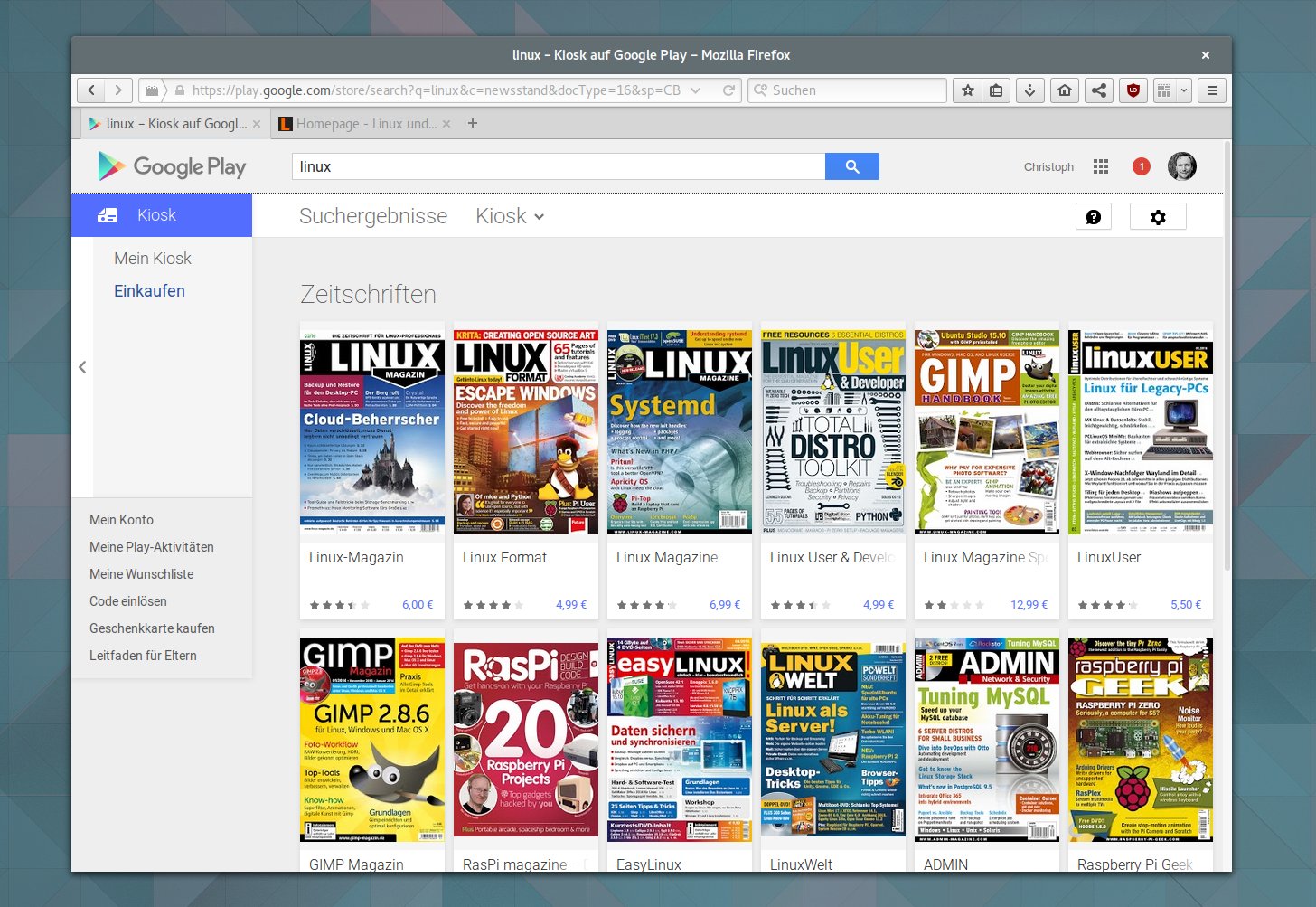
Task: Open Google Play help icon
Action: (1094, 217)
